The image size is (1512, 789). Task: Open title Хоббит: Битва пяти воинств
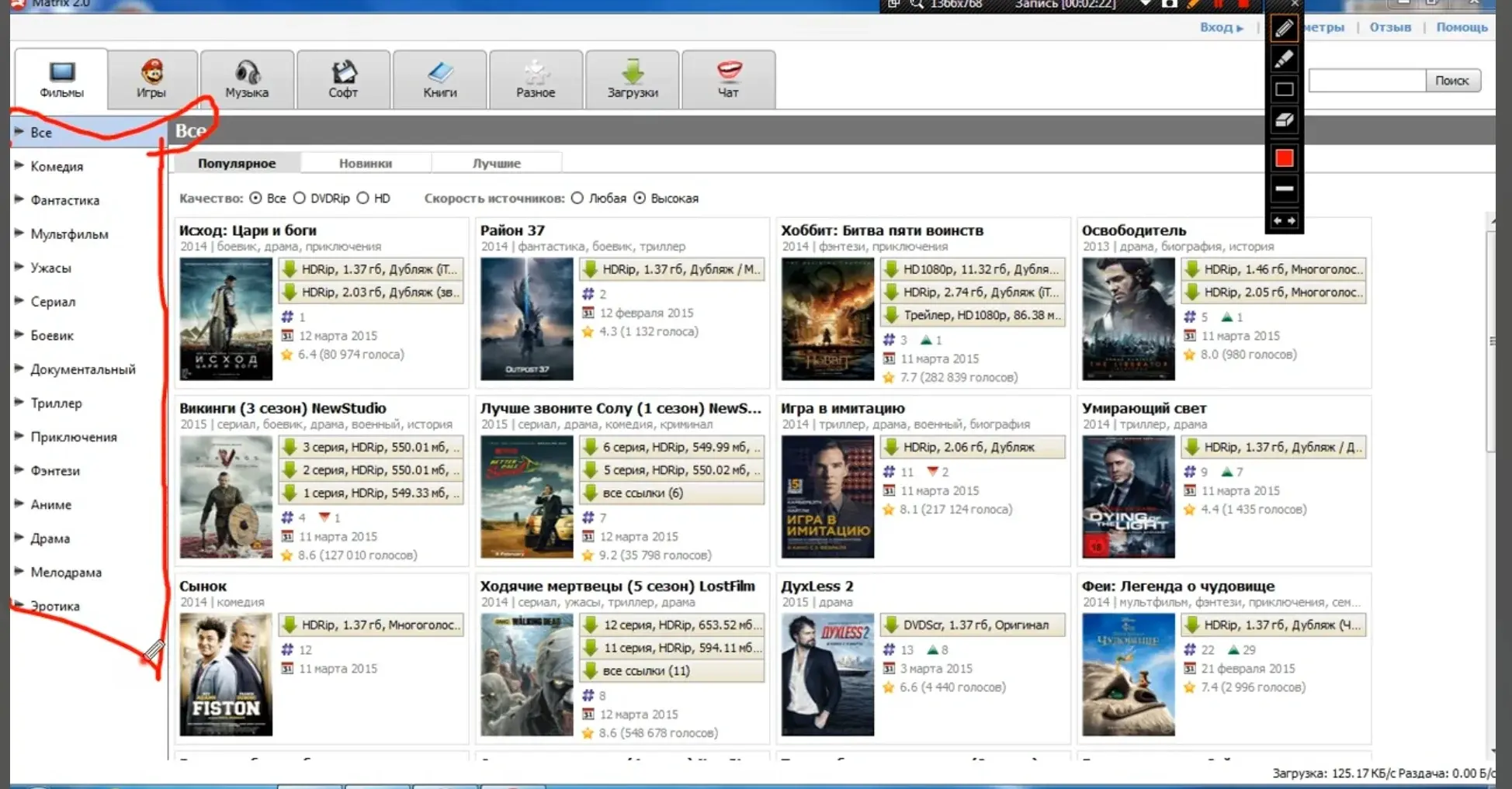click(882, 230)
